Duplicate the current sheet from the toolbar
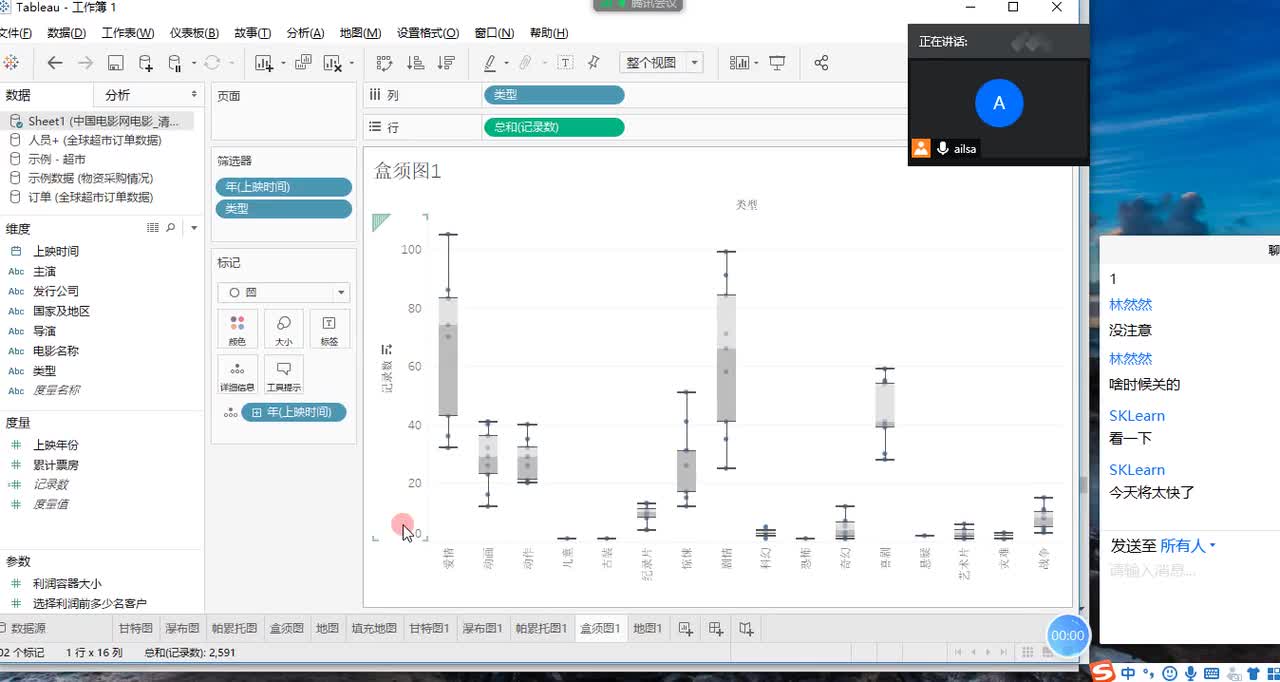Screen dimensions: 1280x682 [x=302, y=63]
